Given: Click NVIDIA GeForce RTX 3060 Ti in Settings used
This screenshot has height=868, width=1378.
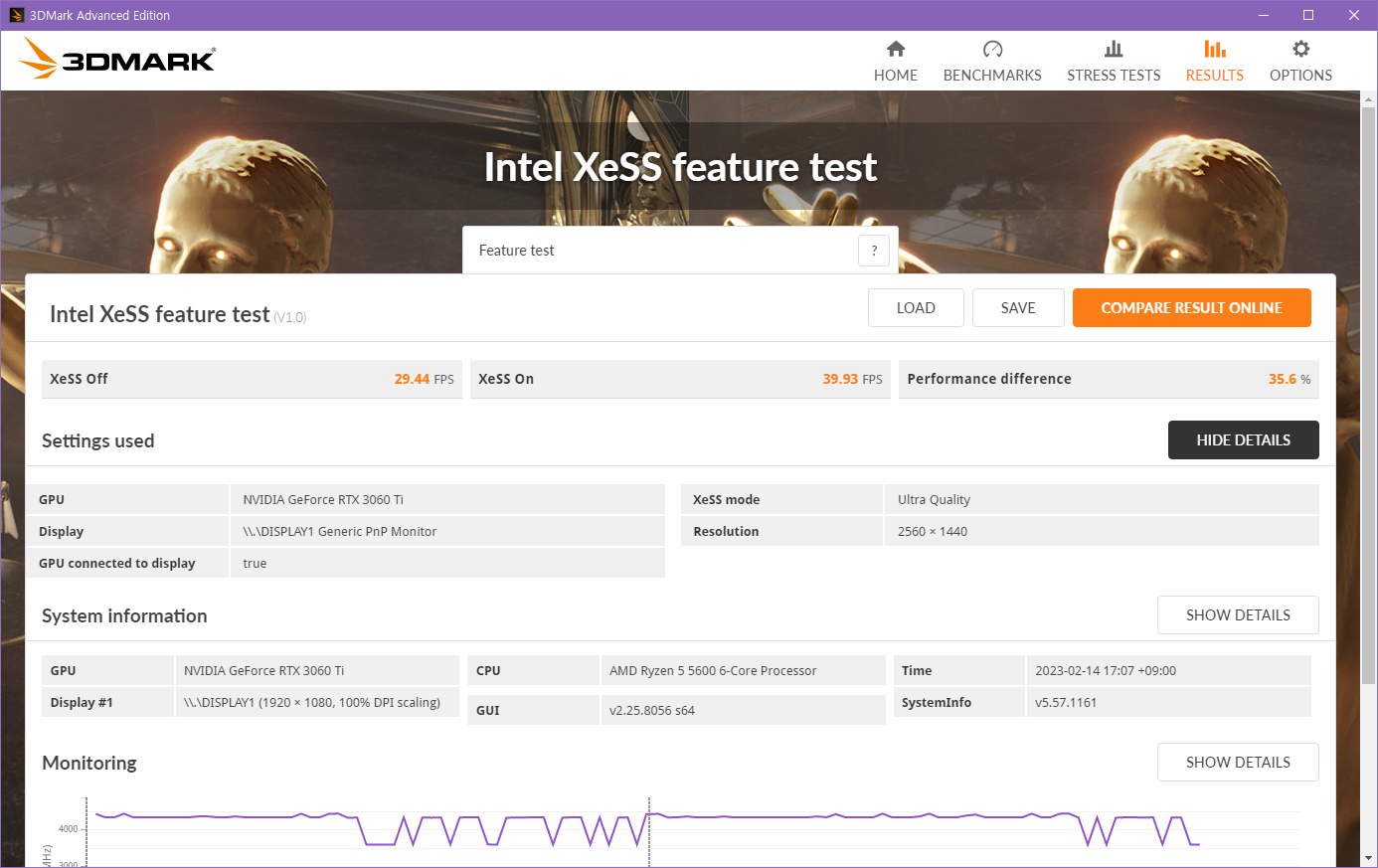Looking at the screenshot, I should coord(323,500).
